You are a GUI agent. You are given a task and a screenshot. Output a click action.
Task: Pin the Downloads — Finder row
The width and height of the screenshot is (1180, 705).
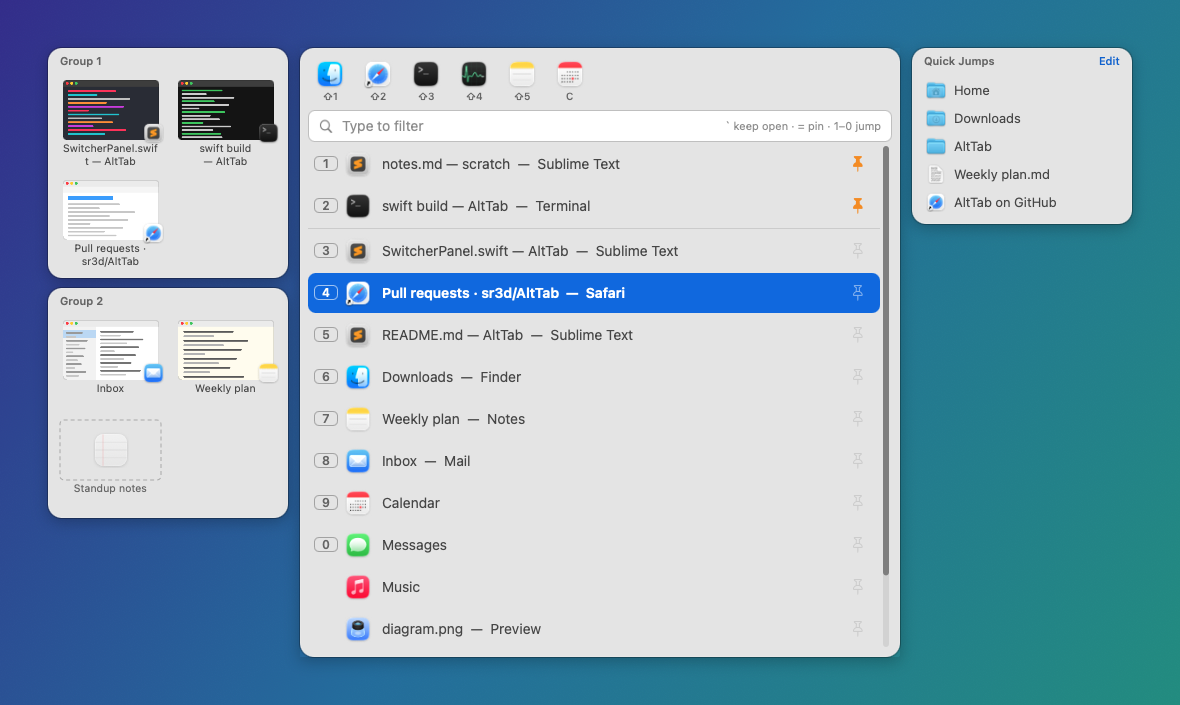click(x=857, y=377)
